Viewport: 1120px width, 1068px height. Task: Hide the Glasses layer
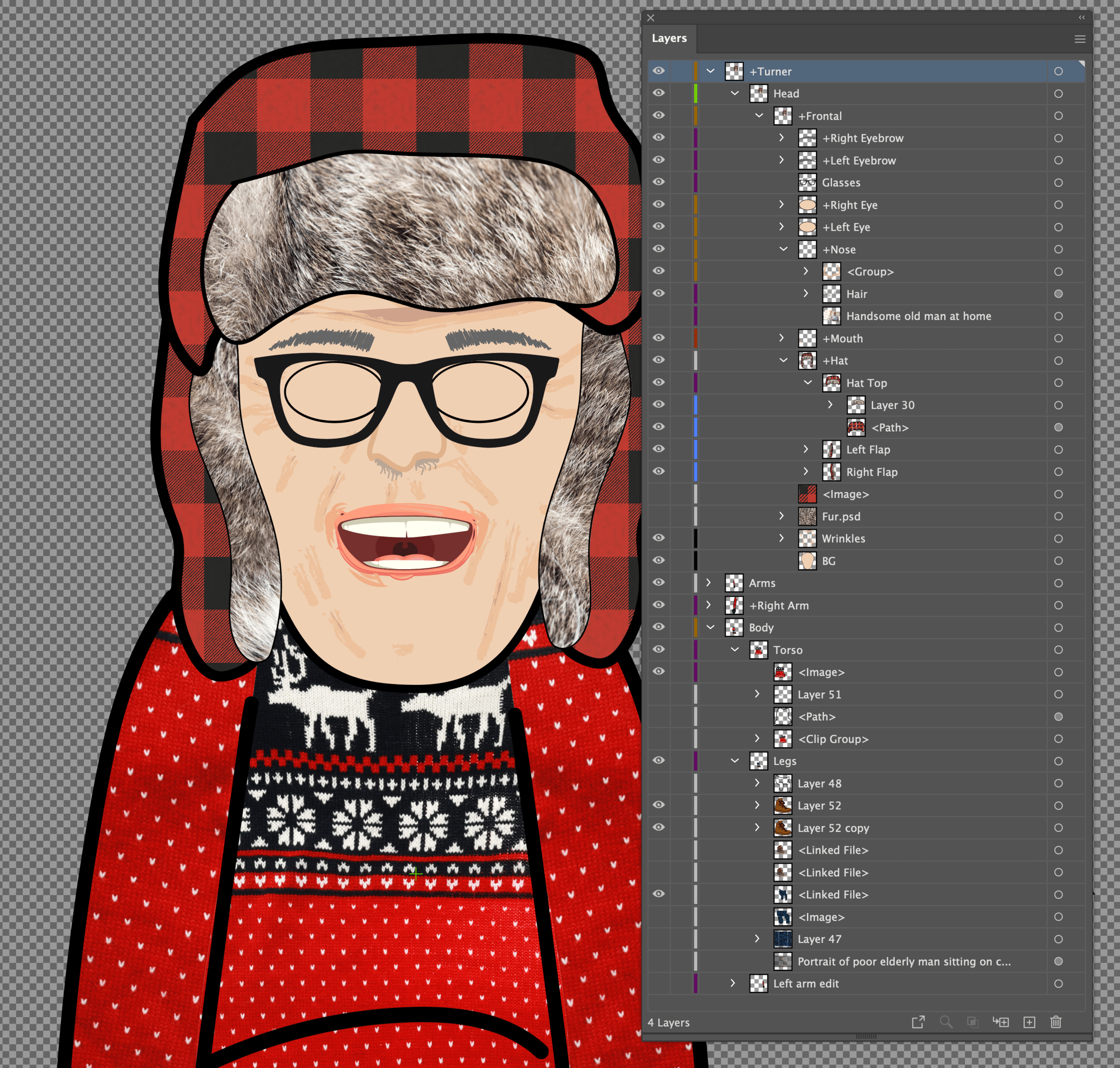tap(659, 182)
